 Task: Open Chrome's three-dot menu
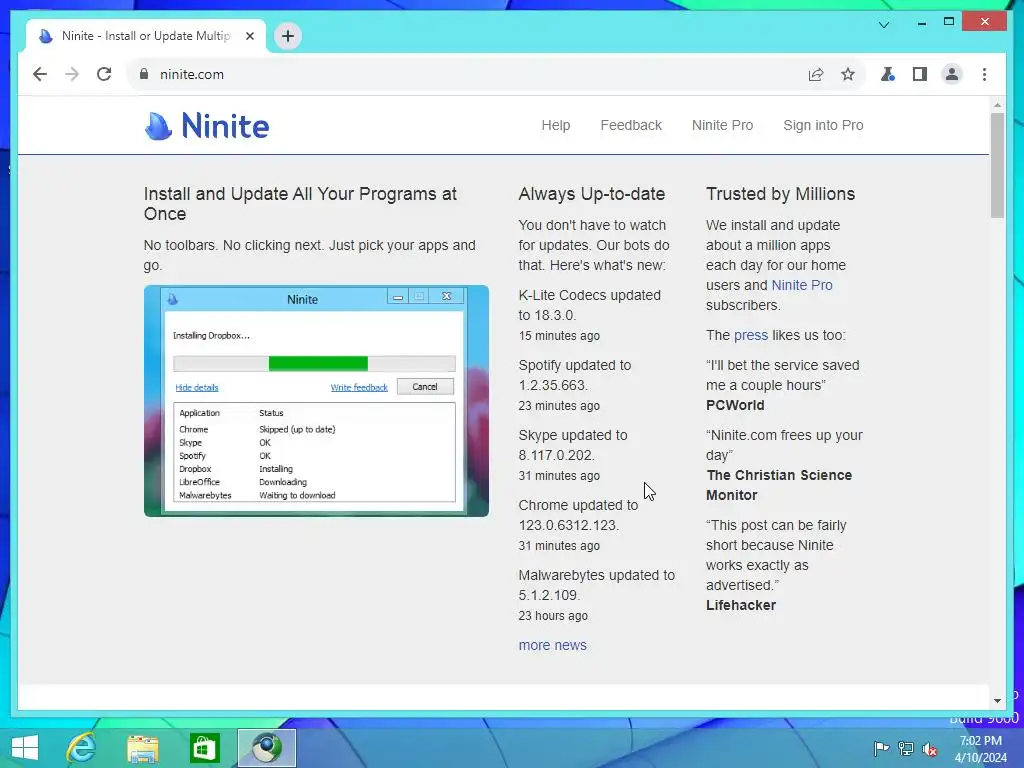click(x=984, y=74)
